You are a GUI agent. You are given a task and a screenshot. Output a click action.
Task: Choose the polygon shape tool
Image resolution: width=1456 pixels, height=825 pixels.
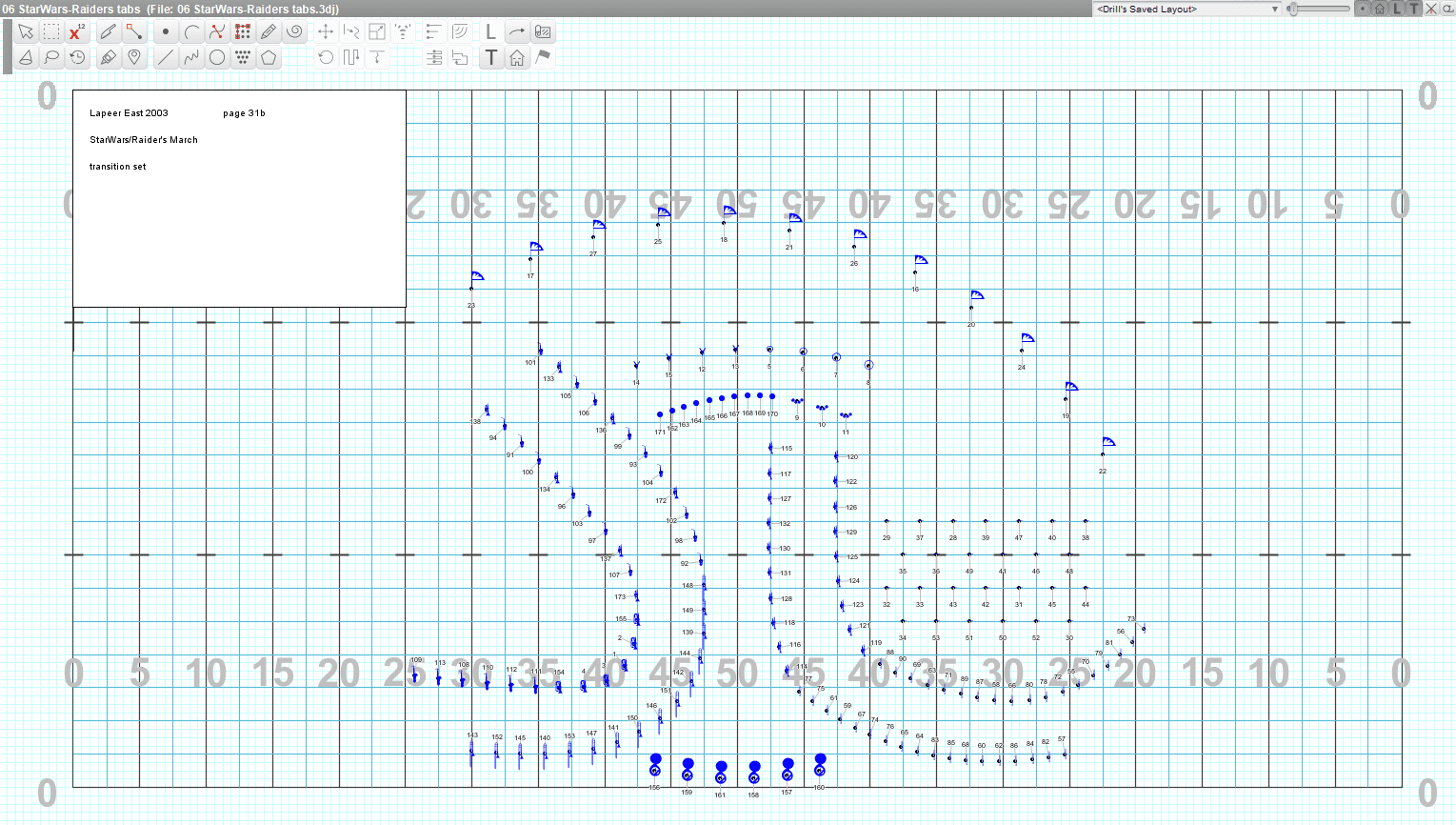[x=269, y=58]
